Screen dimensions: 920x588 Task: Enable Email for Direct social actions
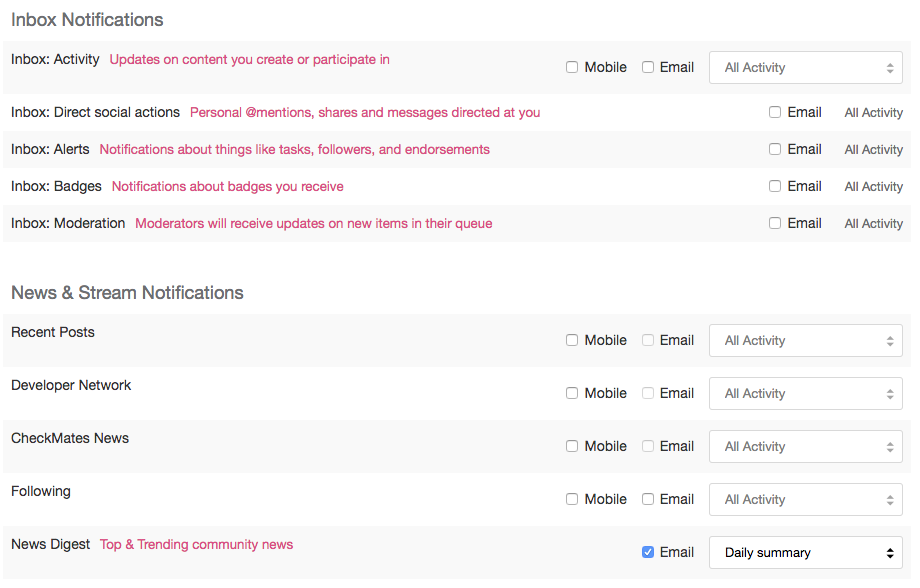[775, 112]
